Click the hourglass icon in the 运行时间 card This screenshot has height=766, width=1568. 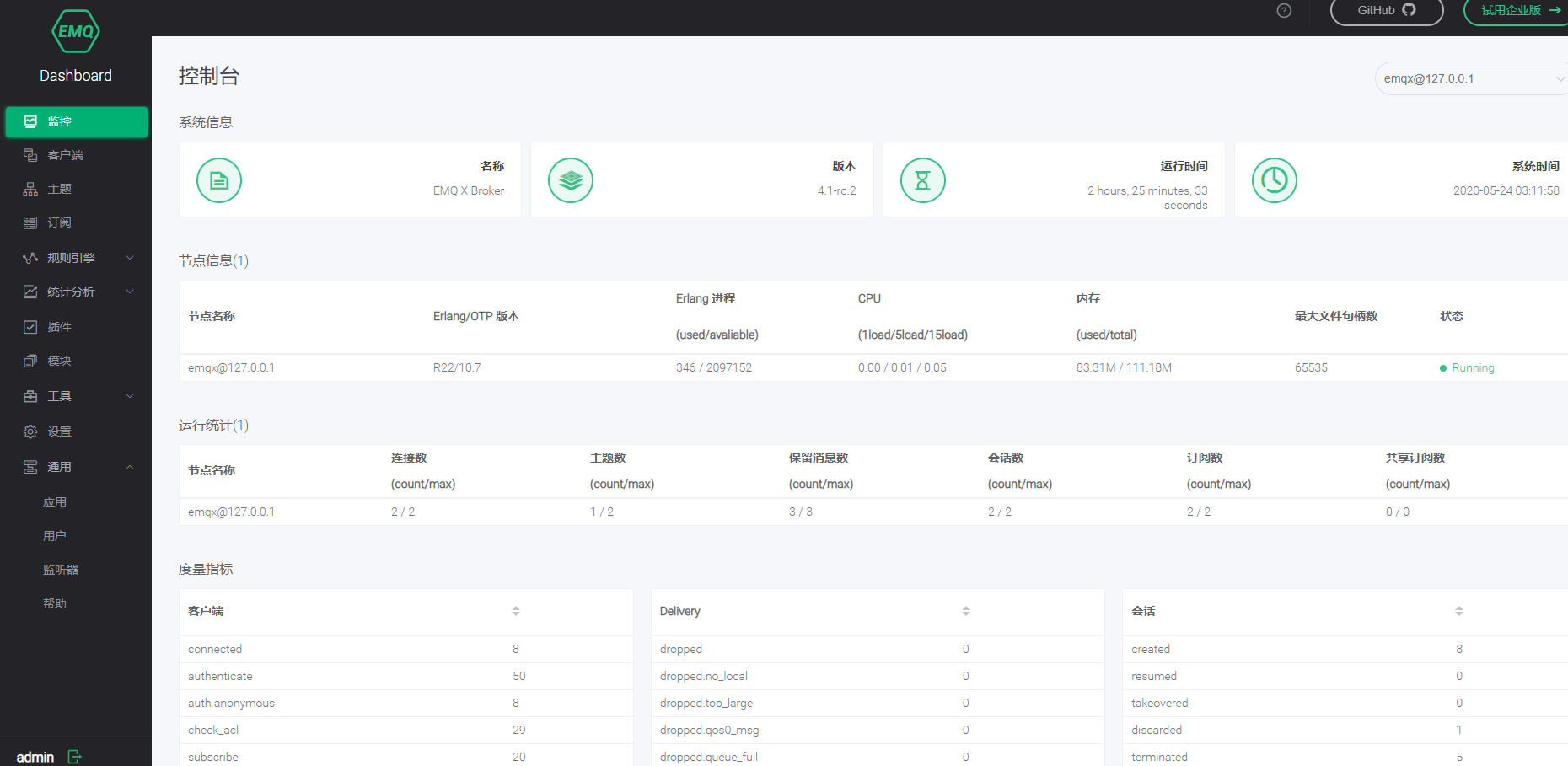[923, 180]
